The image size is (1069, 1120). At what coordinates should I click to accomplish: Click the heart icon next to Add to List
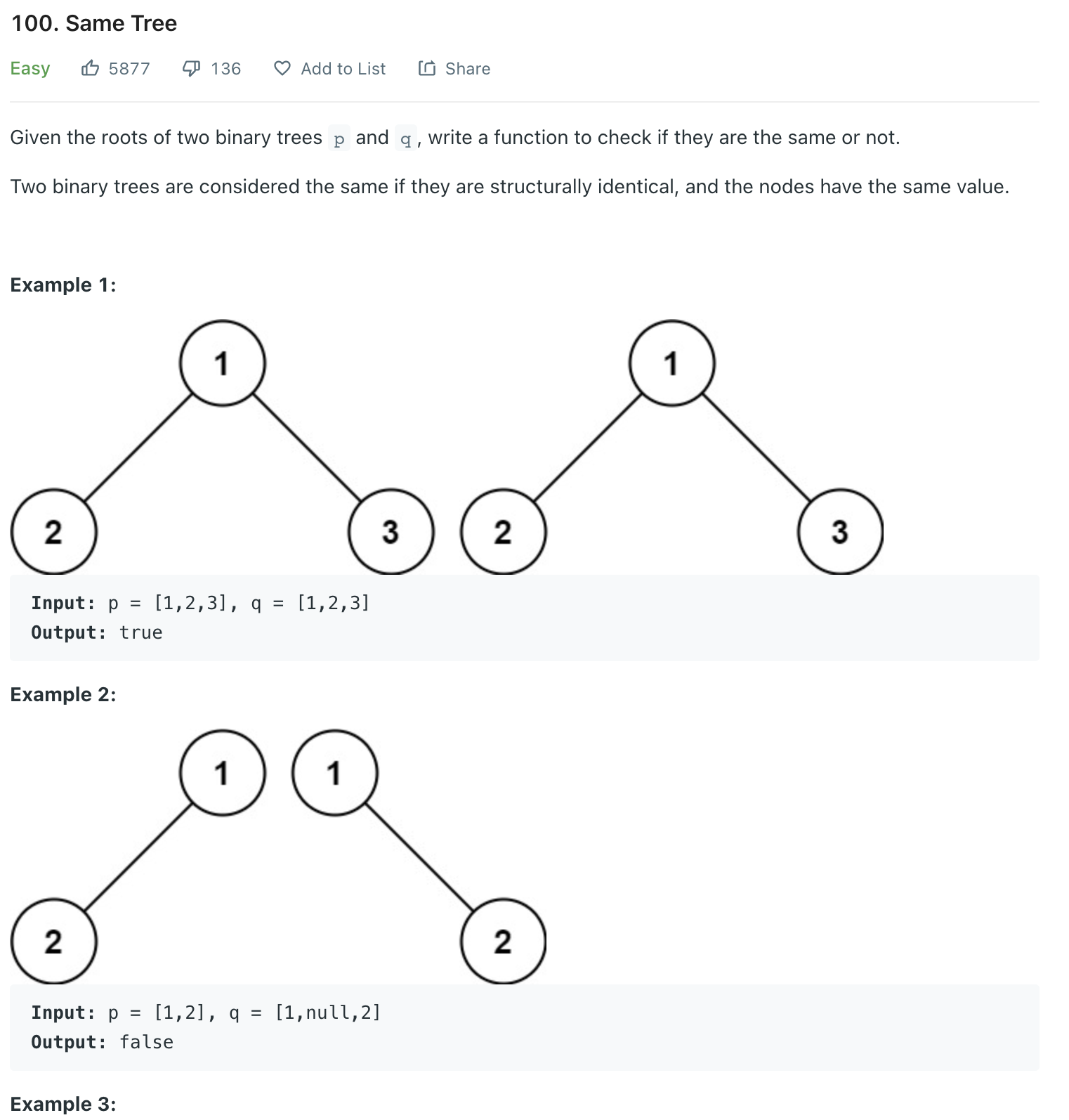tap(281, 68)
